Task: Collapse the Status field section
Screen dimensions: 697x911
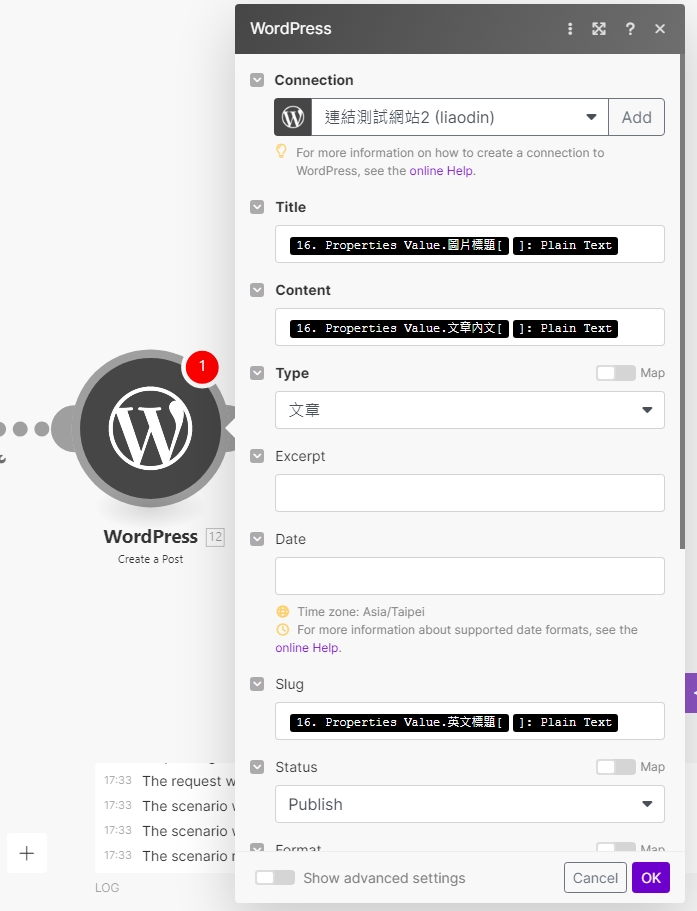Action: [257, 767]
